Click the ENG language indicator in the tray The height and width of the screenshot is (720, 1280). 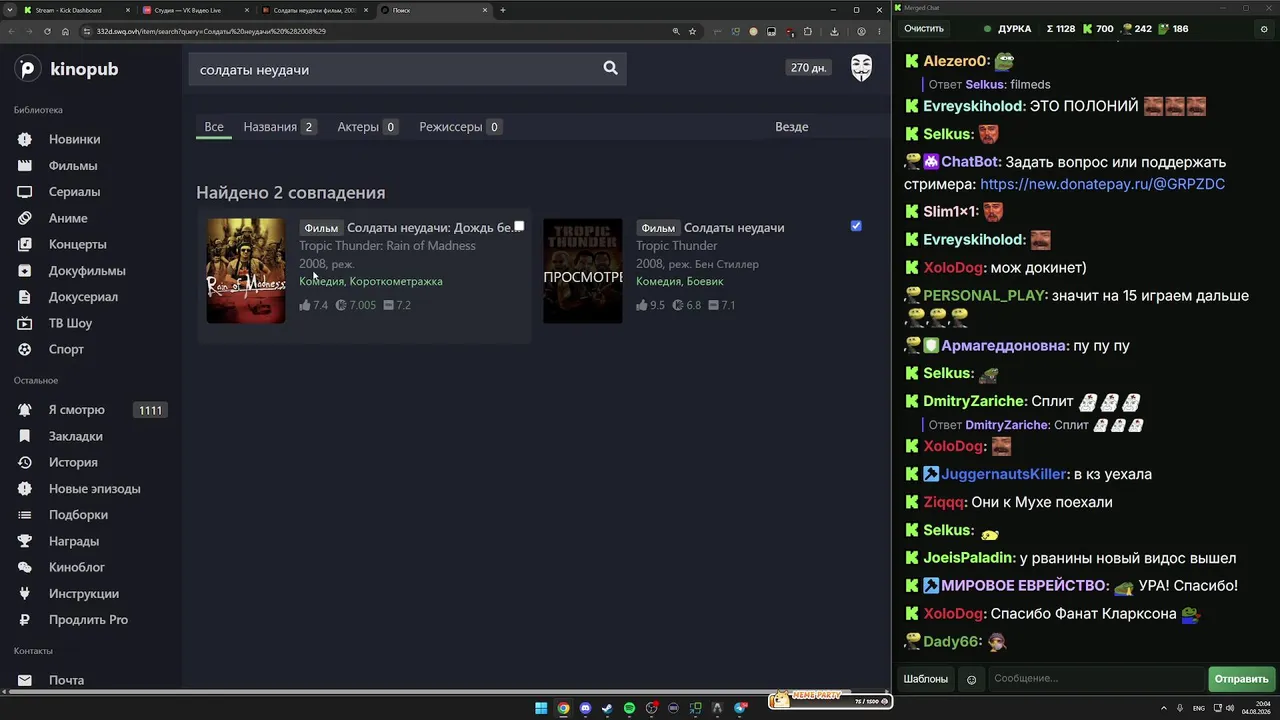click(1199, 708)
